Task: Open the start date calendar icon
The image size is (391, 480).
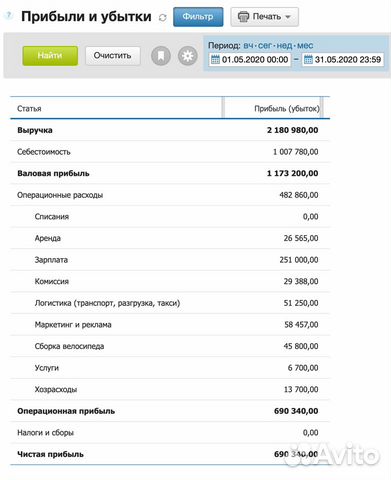Action: [215, 60]
